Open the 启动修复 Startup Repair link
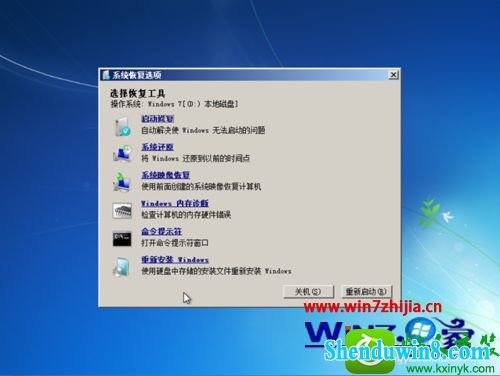This screenshot has height=376, width=500. coord(157,119)
